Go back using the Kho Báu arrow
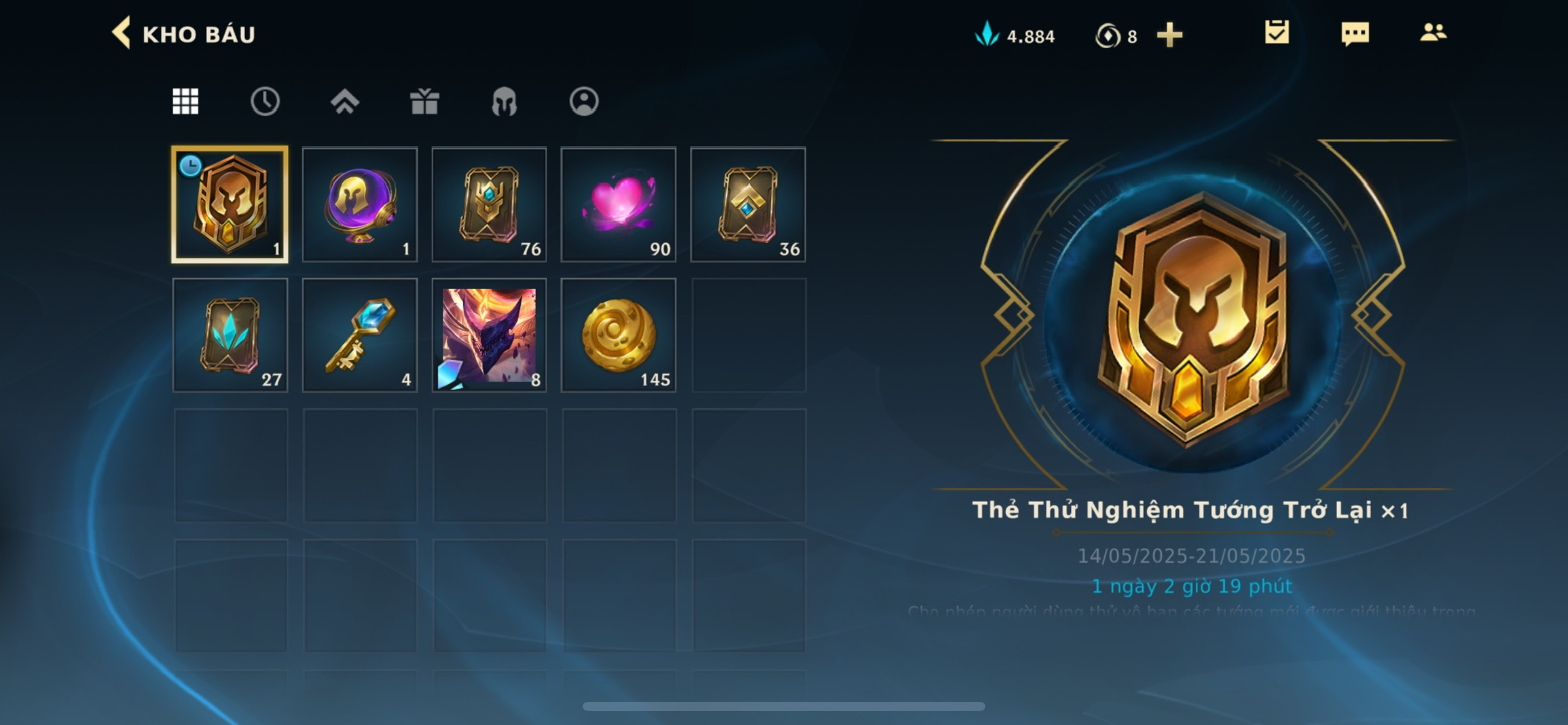Screen dimensions: 1568x725 click(122, 32)
